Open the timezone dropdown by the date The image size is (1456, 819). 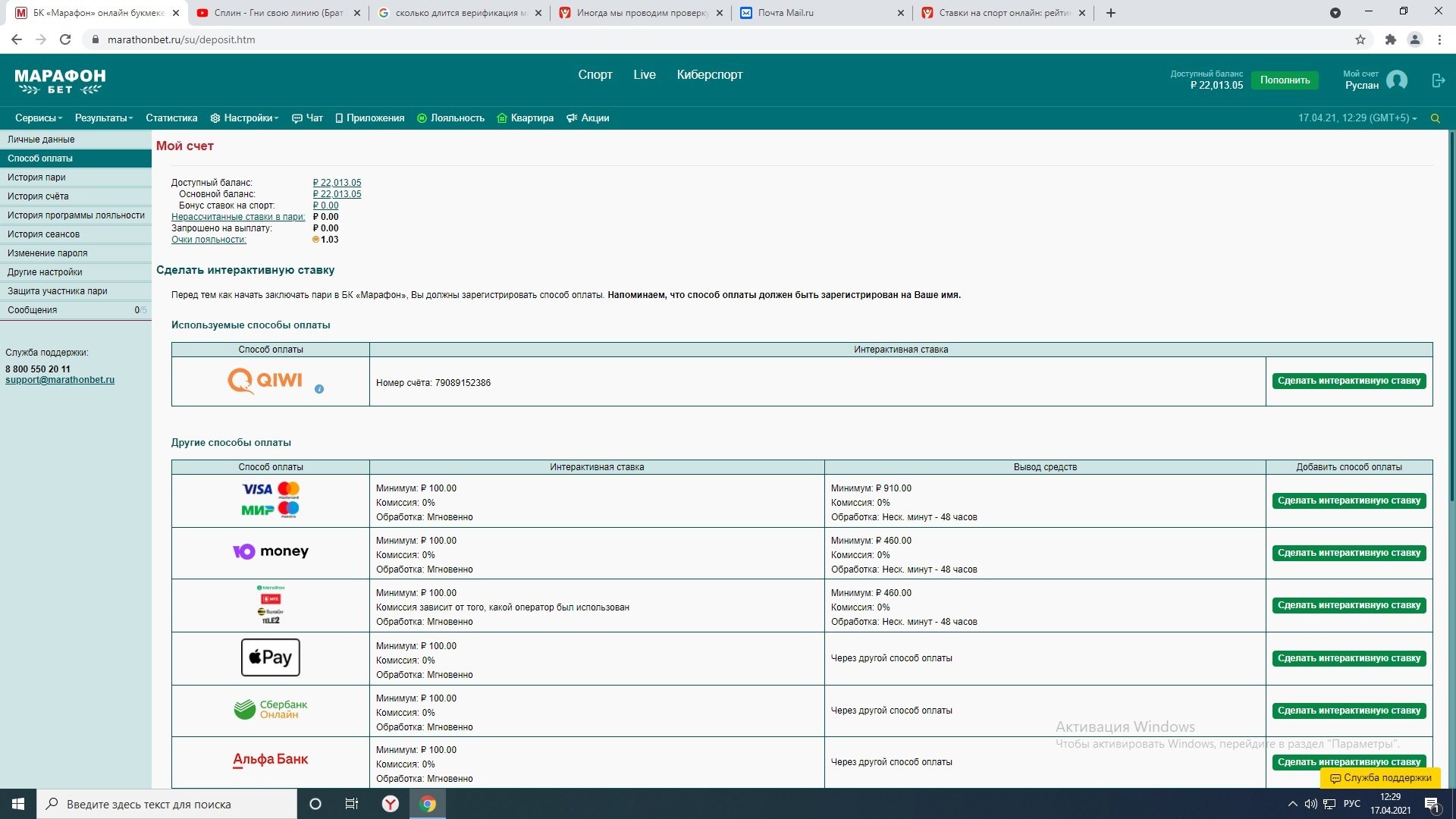coord(1414,118)
